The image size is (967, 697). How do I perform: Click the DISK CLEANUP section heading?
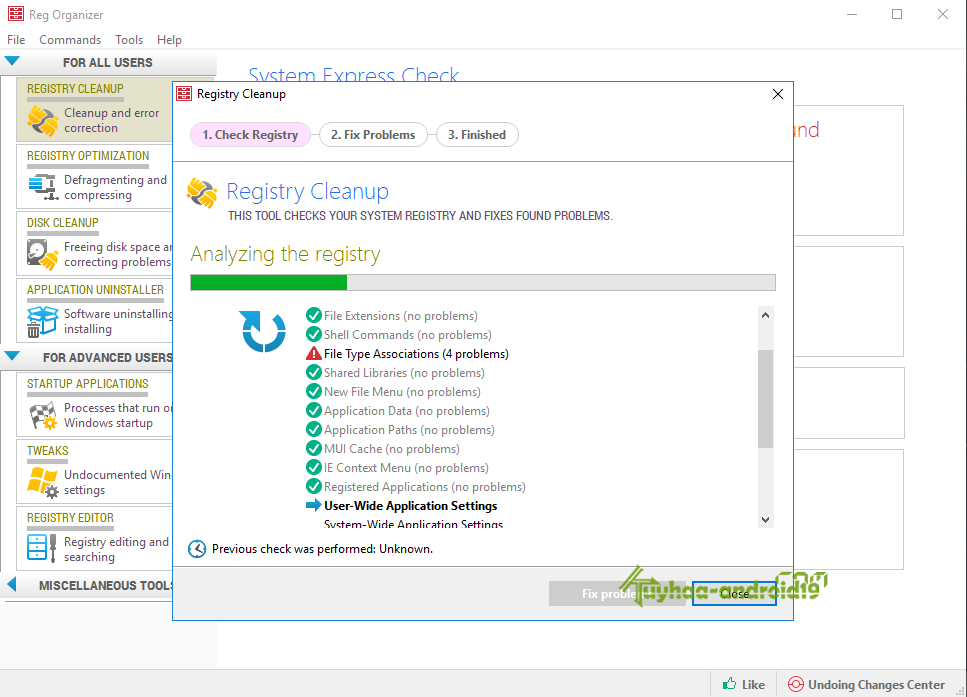[x=62, y=223]
